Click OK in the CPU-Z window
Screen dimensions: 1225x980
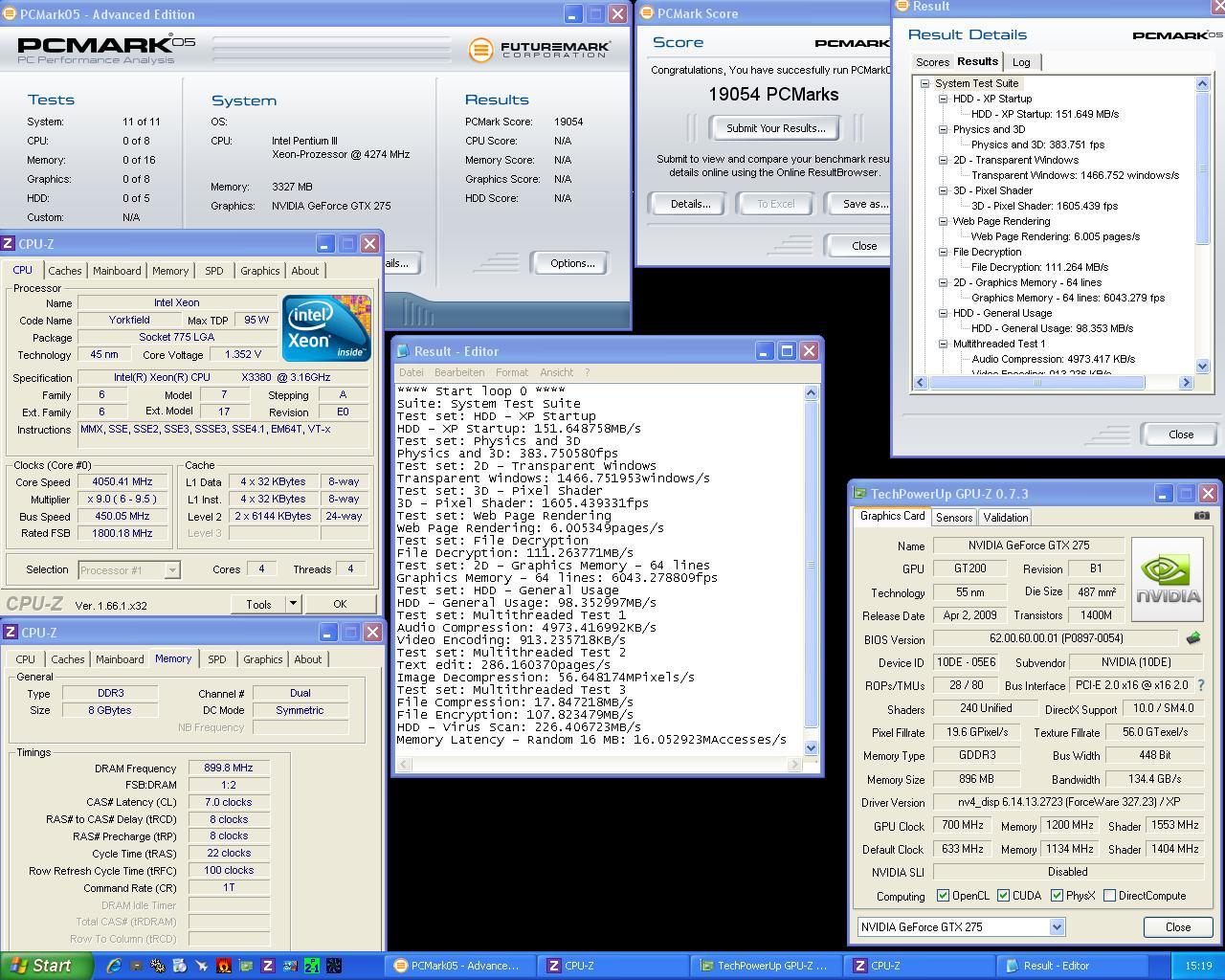click(x=340, y=604)
